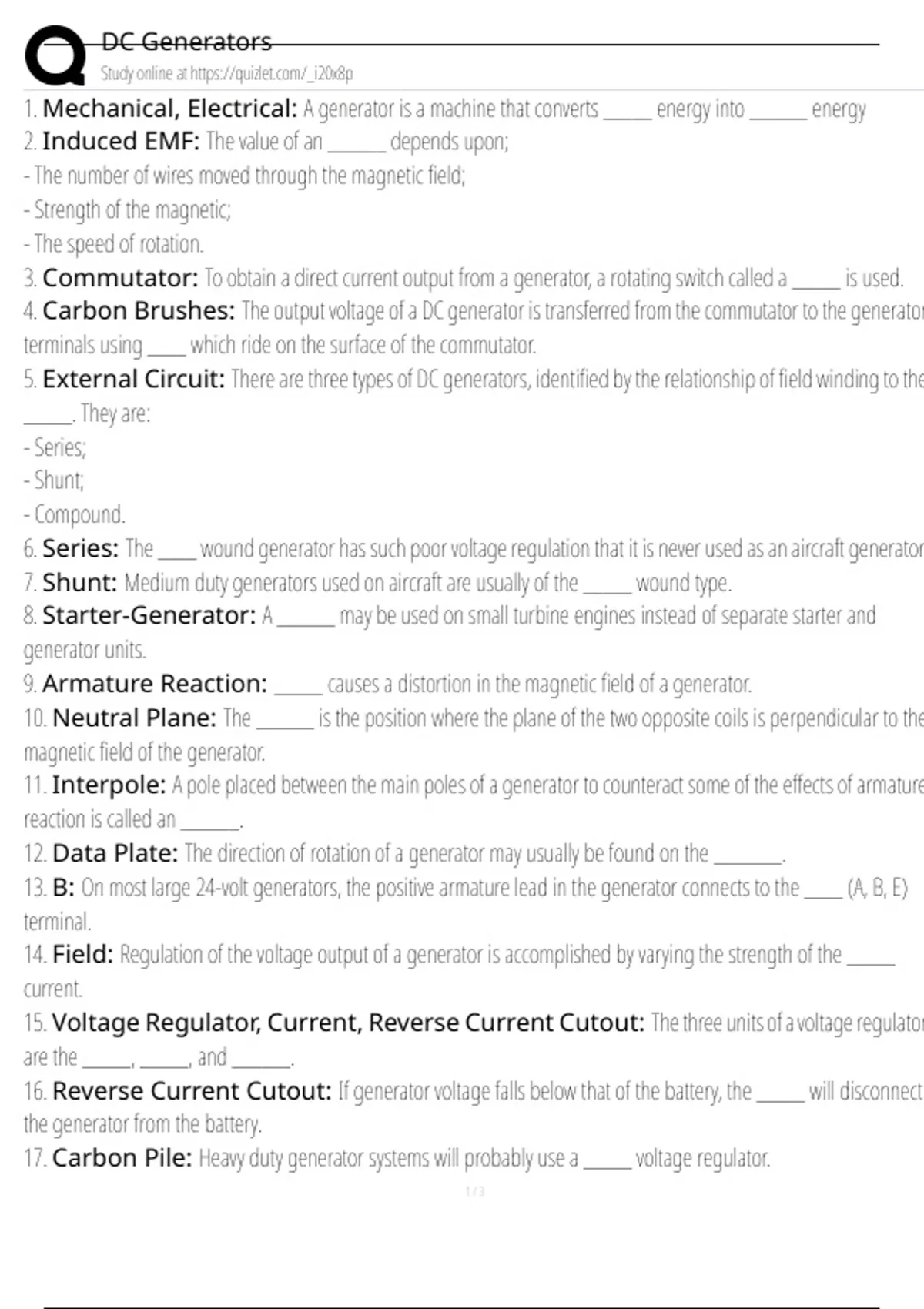The height and width of the screenshot is (1309, 924).
Task: Click the 1/3 page number indicator
Action: coord(475,1192)
